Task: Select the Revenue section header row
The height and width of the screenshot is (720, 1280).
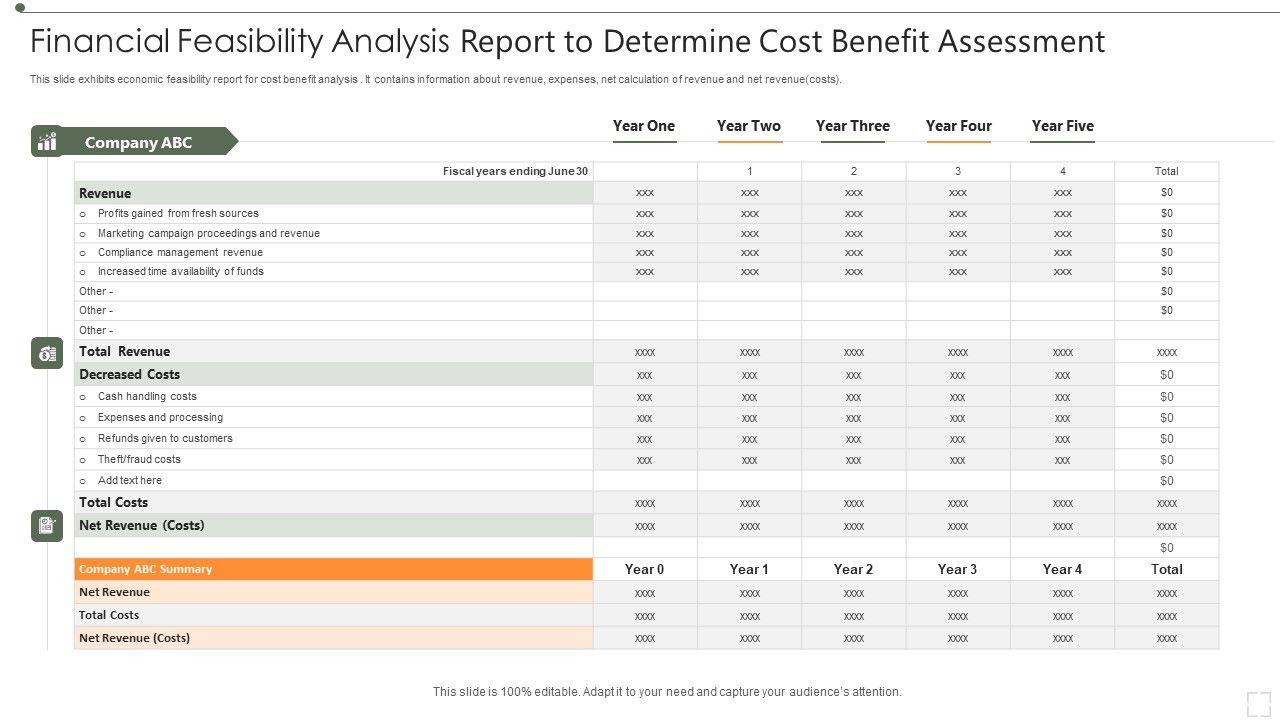Action: click(x=105, y=193)
